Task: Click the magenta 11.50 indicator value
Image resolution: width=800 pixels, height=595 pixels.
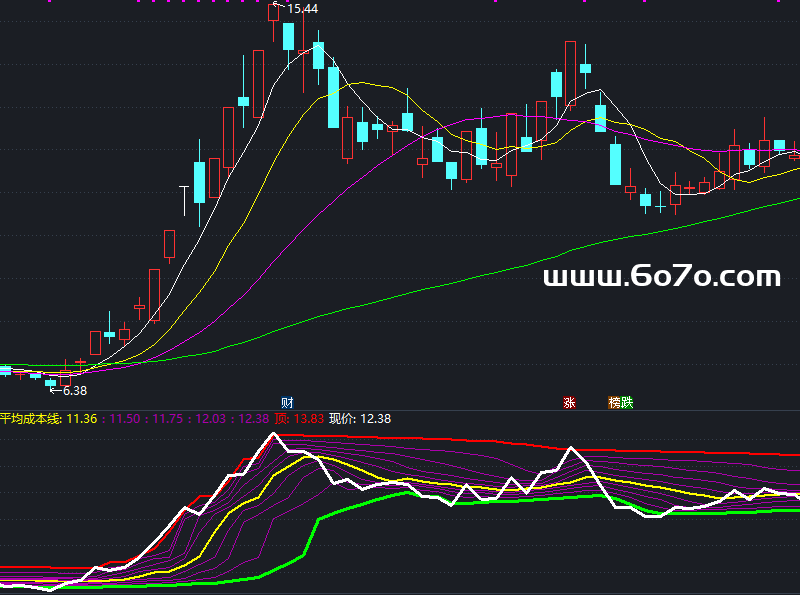Action: pos(125,418)
